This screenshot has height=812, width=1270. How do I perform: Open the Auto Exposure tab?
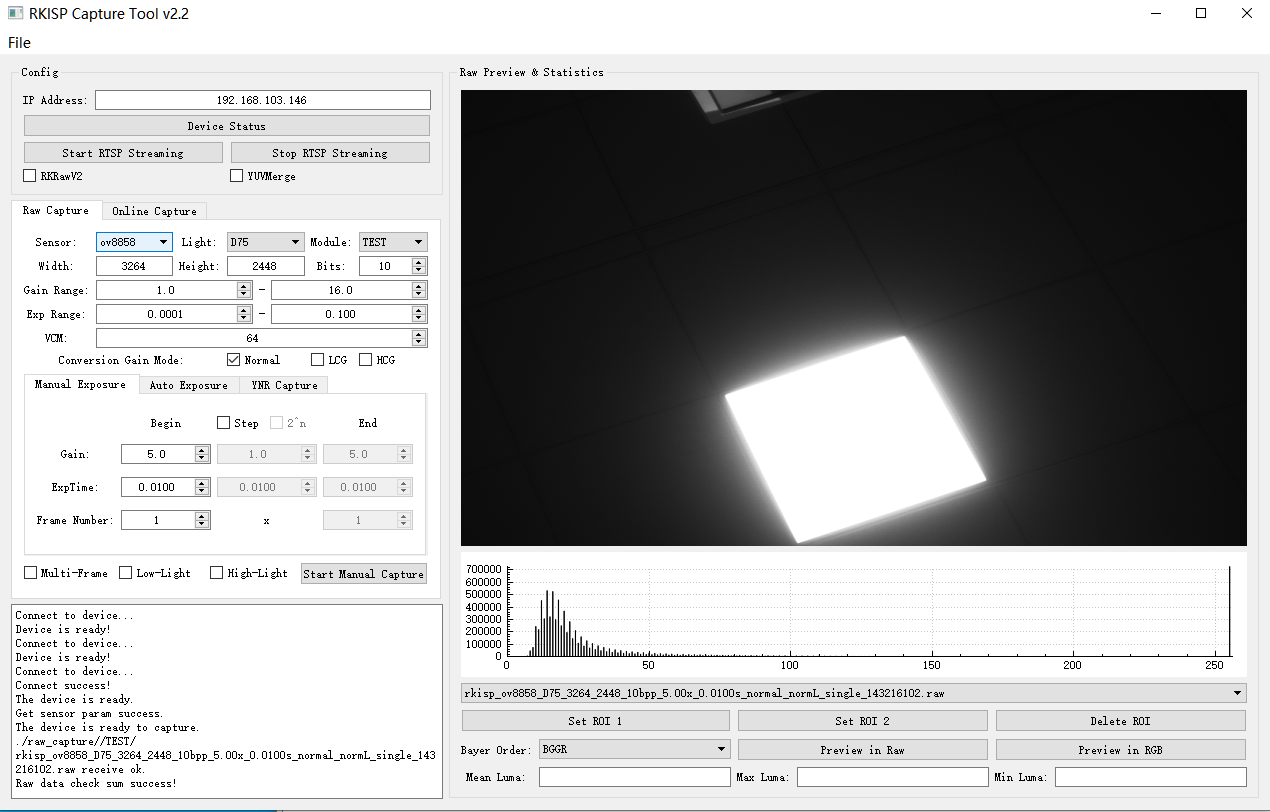click(x=188, y=385)
